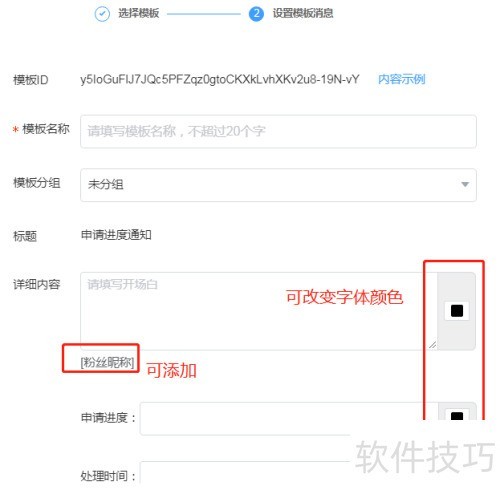Open the 申请进度 font color swatch
Screen dimensions: 500x494
[457, 416]
